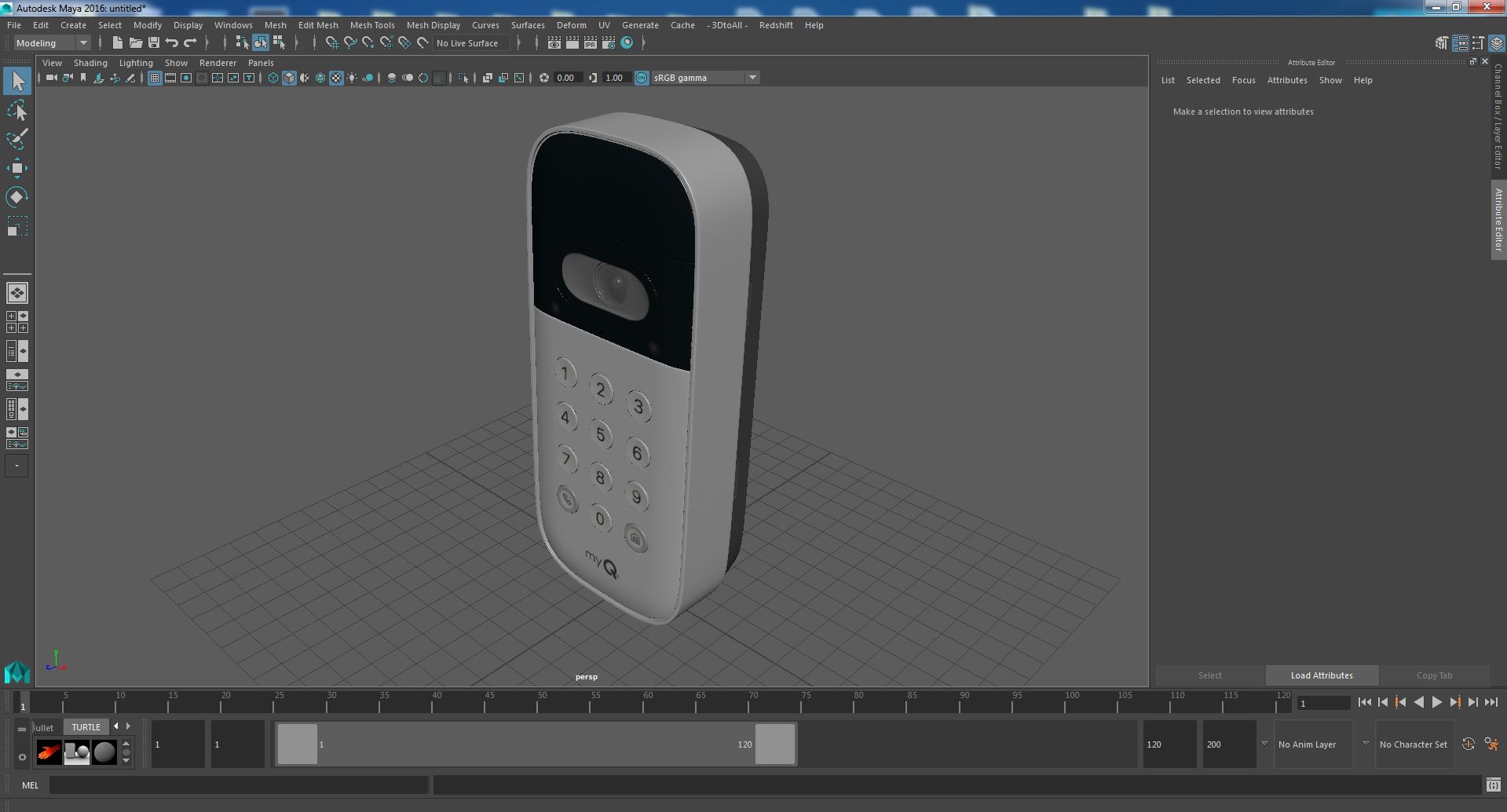Open the Redshift menu
1507x812 pixels.
pyautogui.click(x=776, y=25)
